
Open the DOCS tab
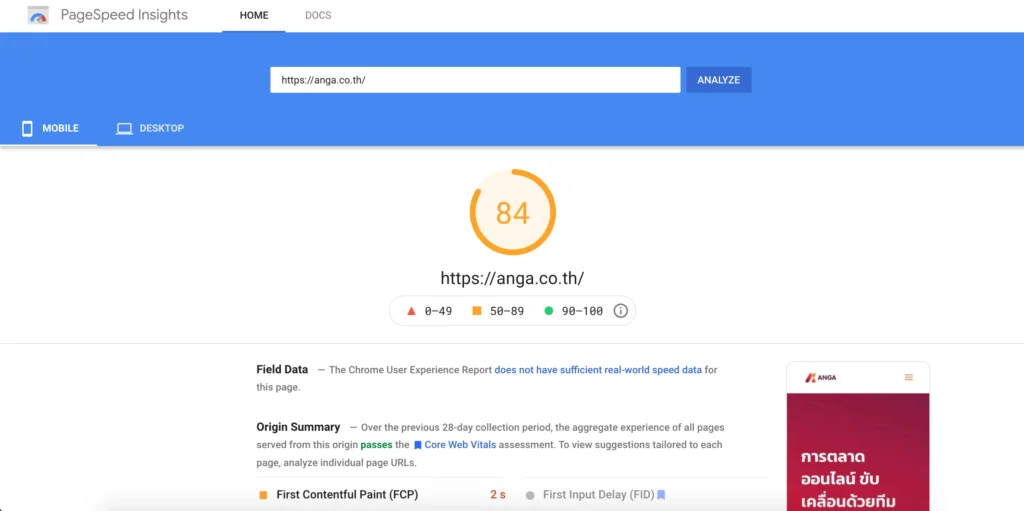318,16
